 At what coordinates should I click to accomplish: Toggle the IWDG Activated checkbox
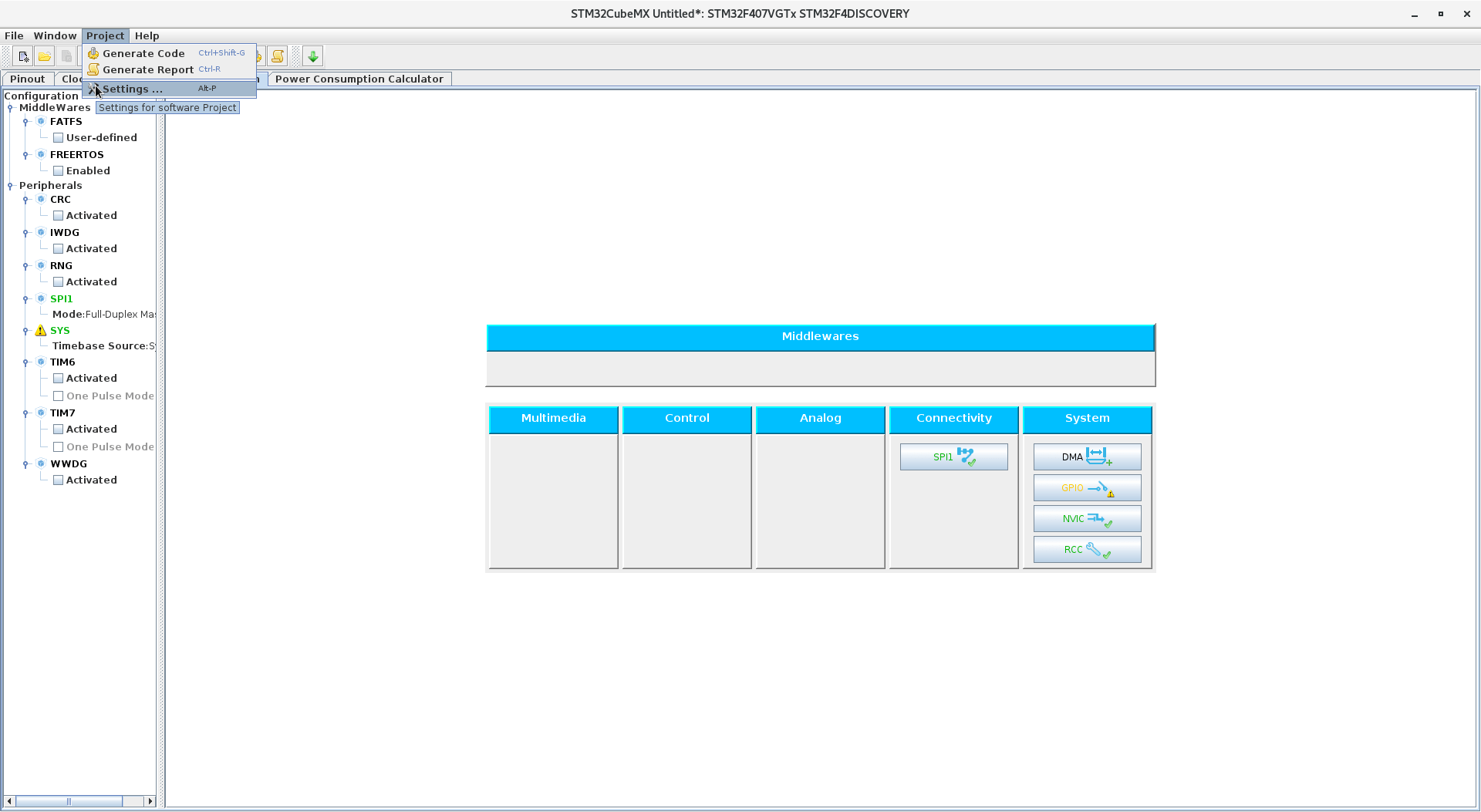[58, 249]
